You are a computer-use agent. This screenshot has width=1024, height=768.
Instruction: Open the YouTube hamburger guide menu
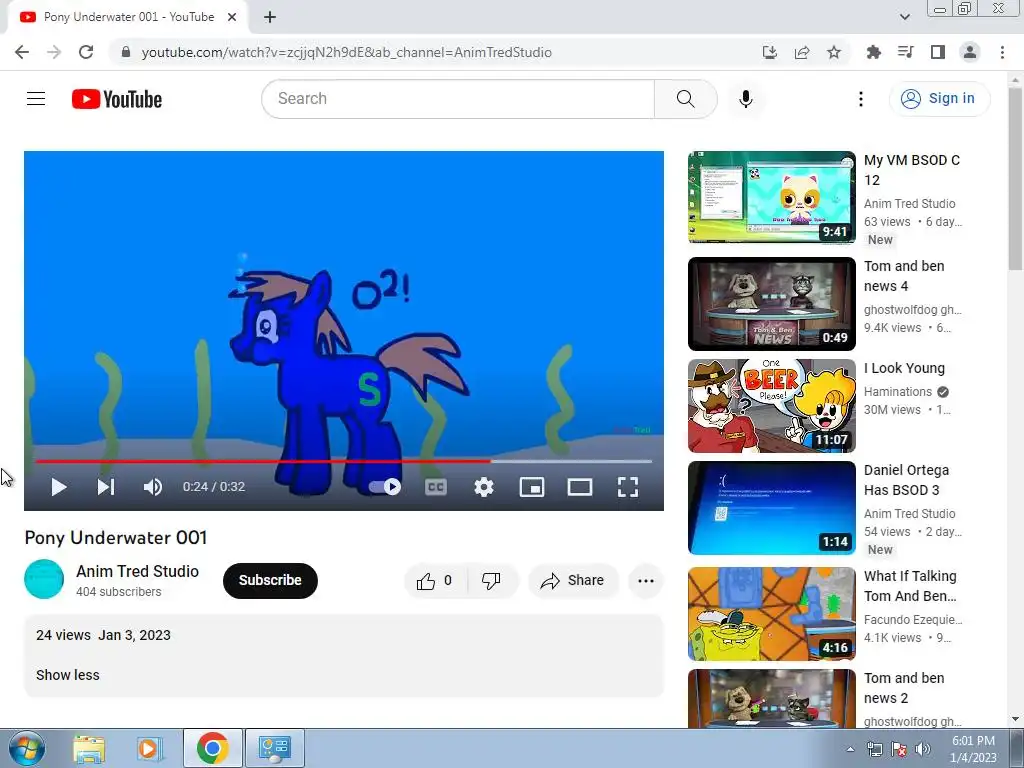coord(36,99)
